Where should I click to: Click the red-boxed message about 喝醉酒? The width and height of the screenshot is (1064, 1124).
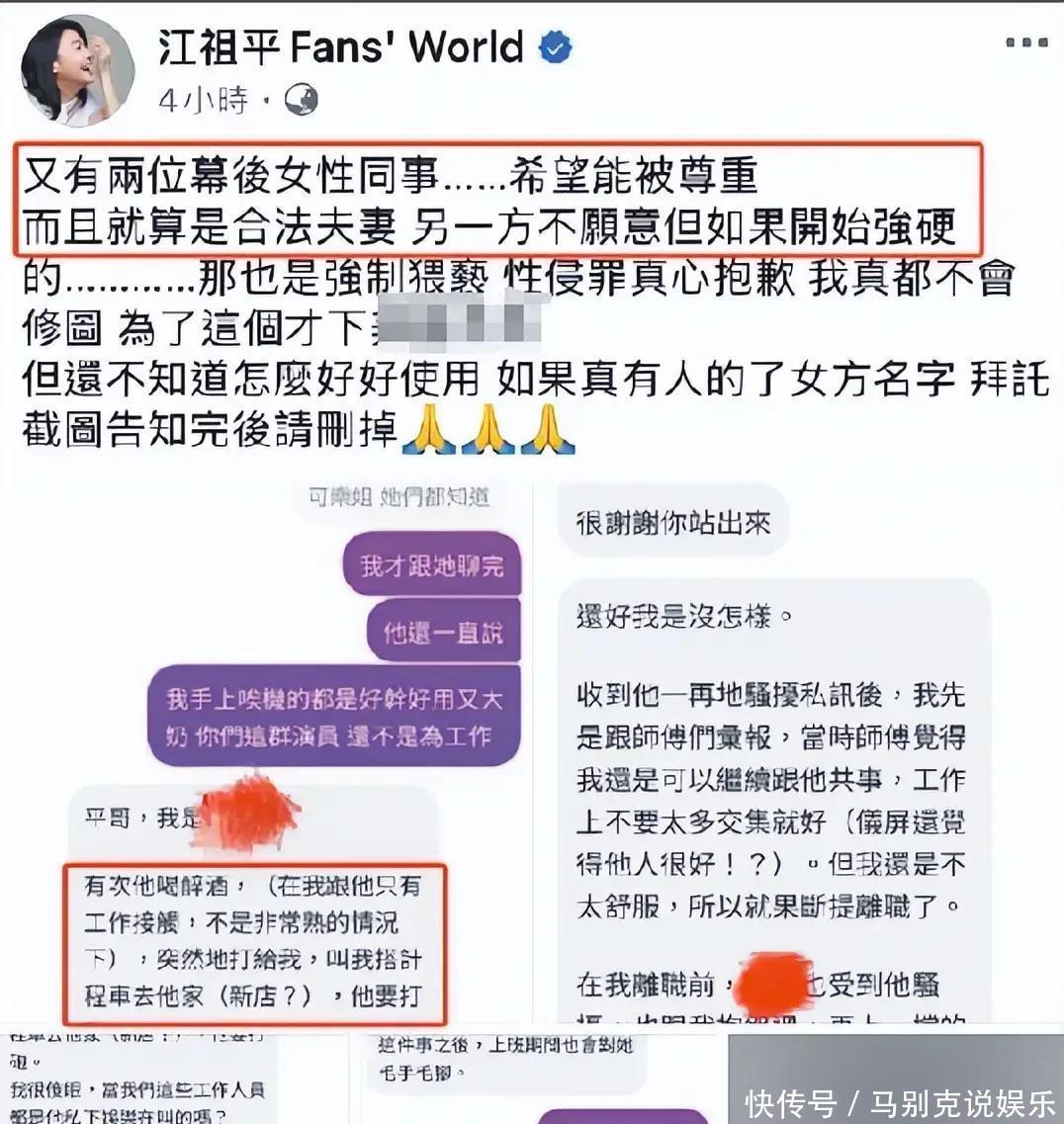click(x=254, y=943)
